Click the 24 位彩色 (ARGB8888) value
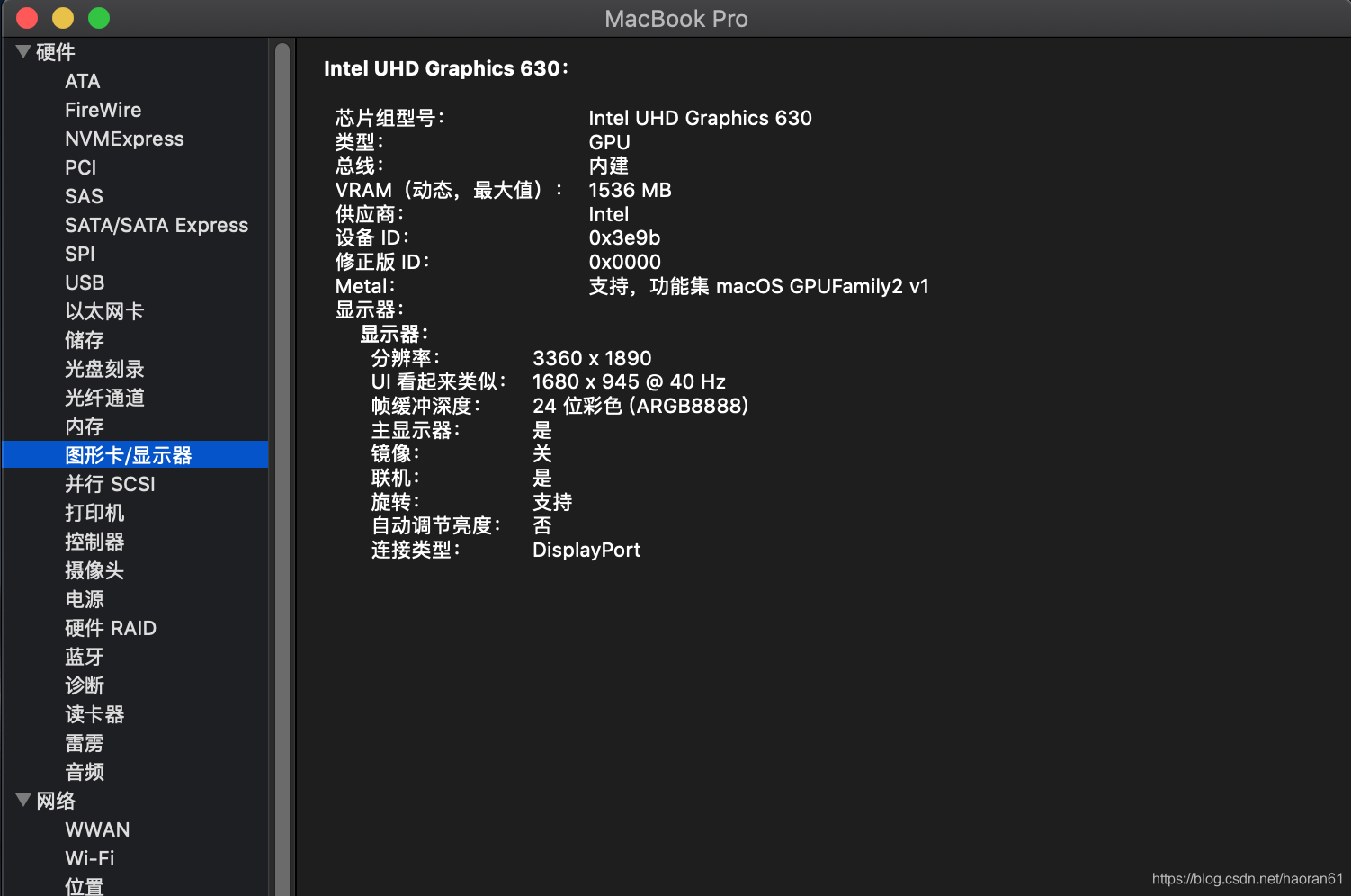1351x896 pixels. (x=640, y=406)
